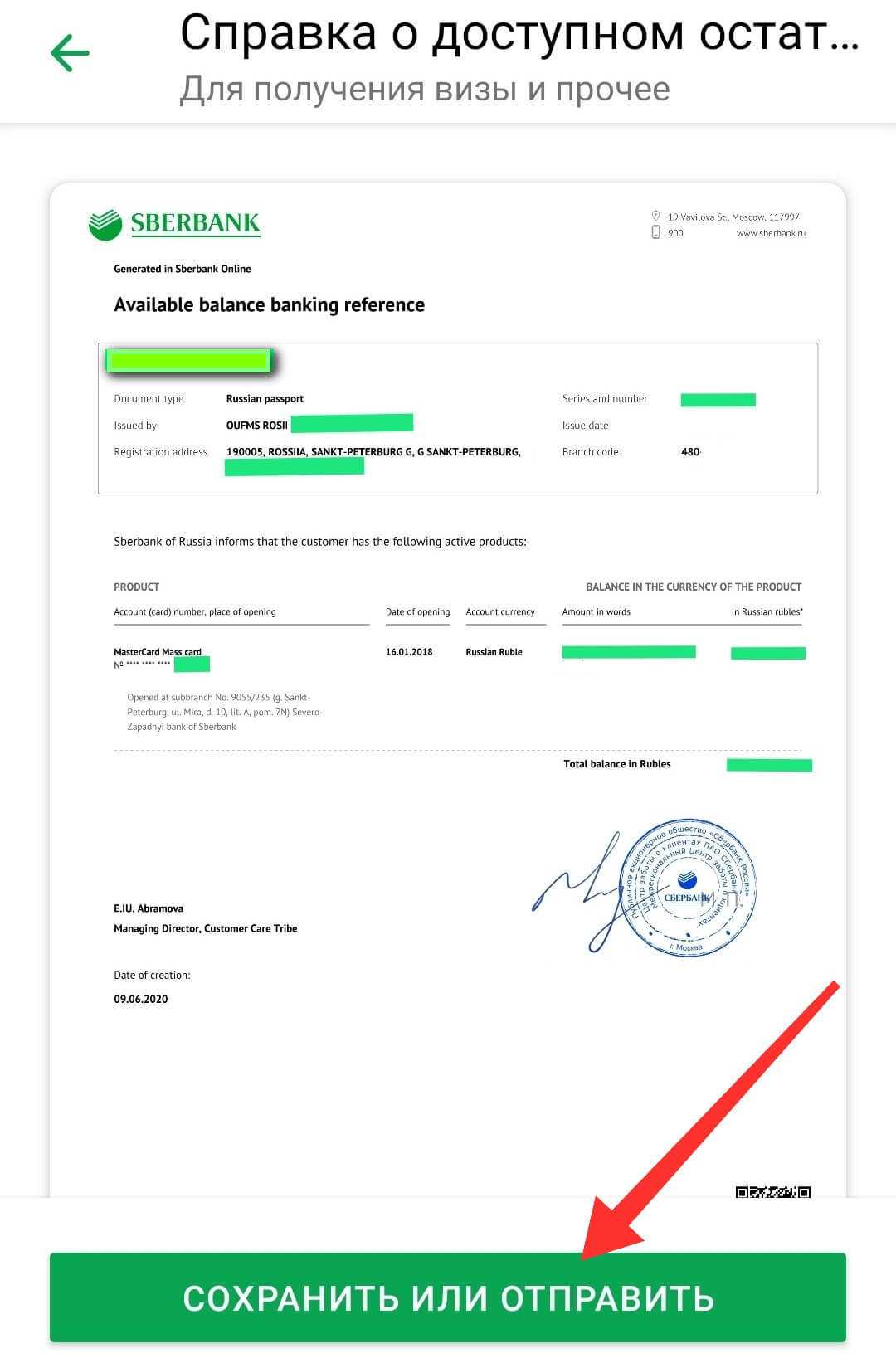This screenshot has height=1363, width=896.
Task: Click the red arrow annotation
Action: (713, 1112)
